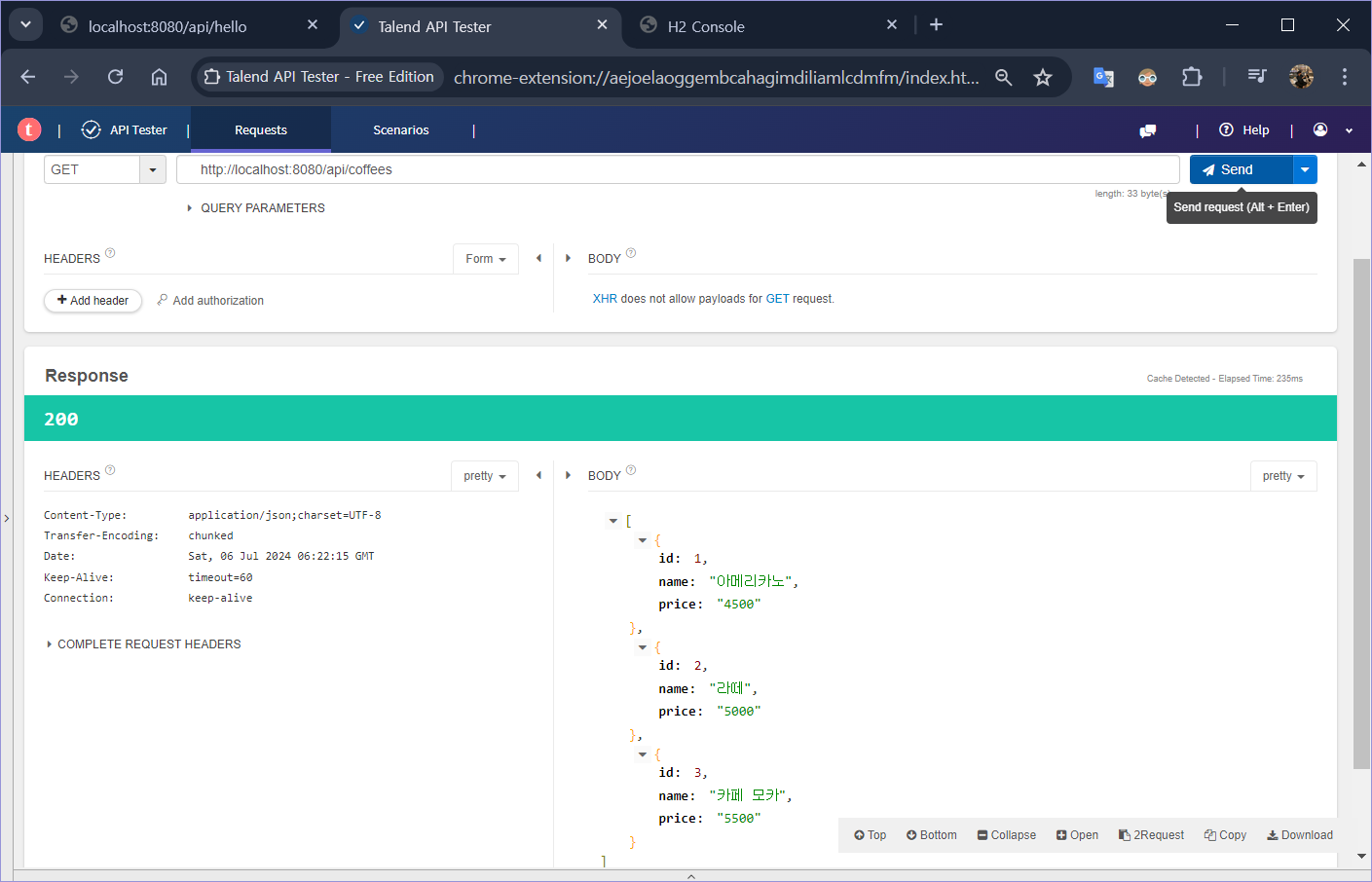Bookmark this page with star icon
The width and height of the screenshot is (1372, 882).
(1043, 77)
